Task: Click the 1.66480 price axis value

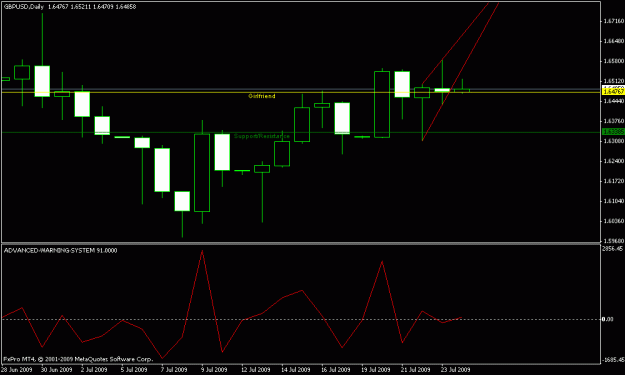Action: 614,41
